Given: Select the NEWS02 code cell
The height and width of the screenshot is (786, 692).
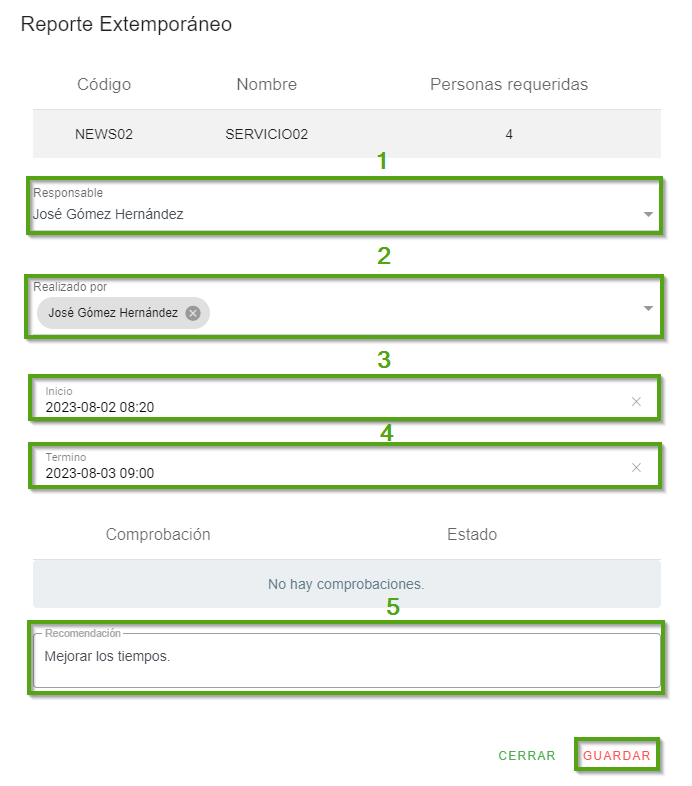Looking at the screenshot, I should point(104,135).
